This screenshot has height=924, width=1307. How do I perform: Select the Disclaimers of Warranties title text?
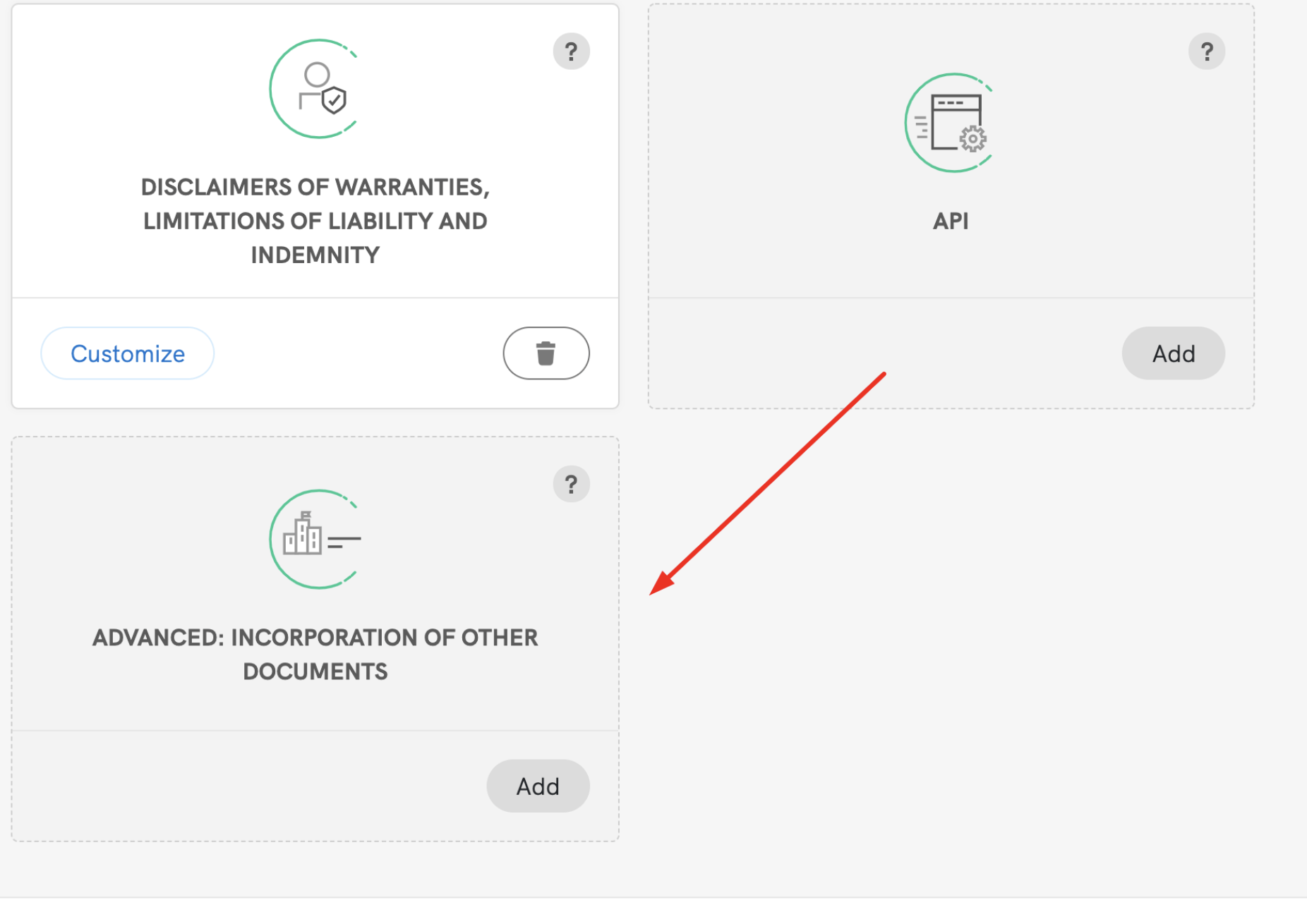(315, 221)
